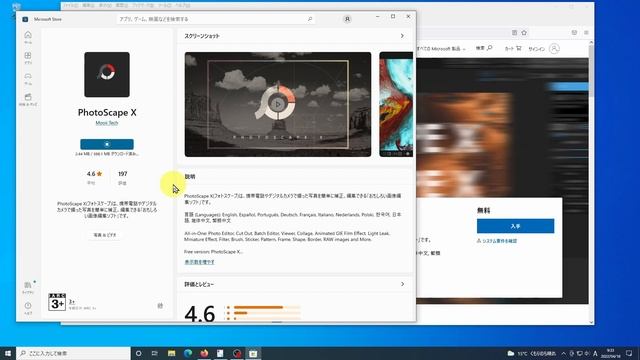This screenshot has width=640, height=360.
Task: Show hidden system tray icons
Action: click(x=563, y=353)
